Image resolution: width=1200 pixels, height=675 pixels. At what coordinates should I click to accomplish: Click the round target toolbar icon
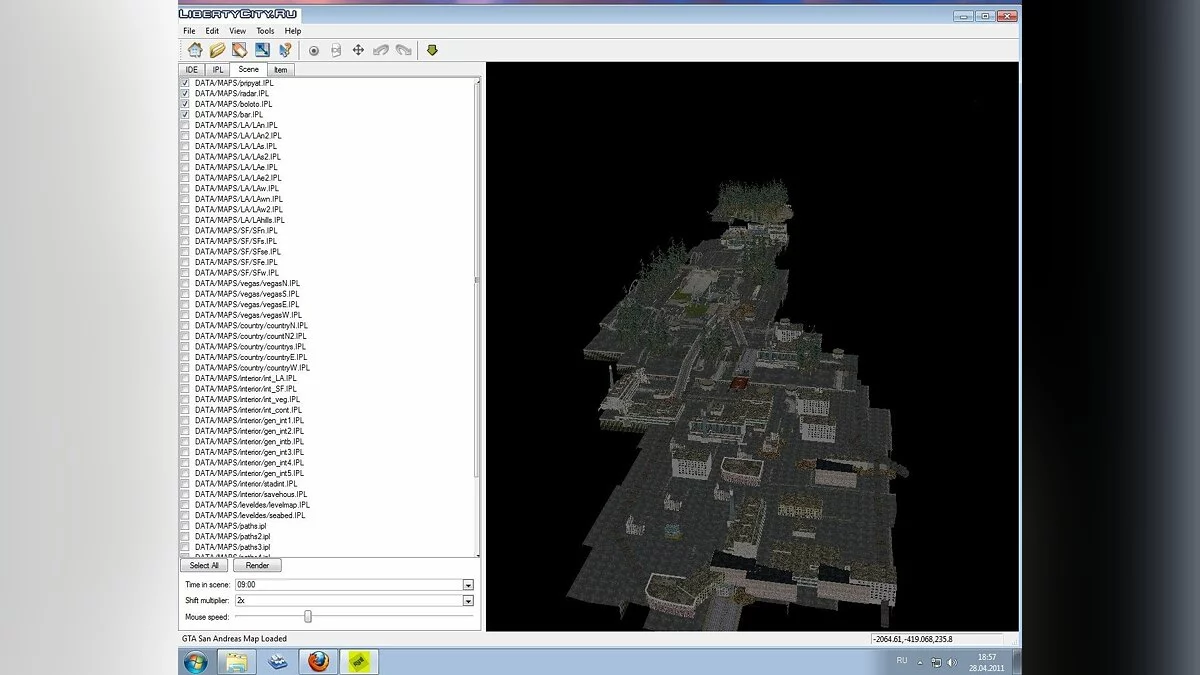tap(313, 50)
